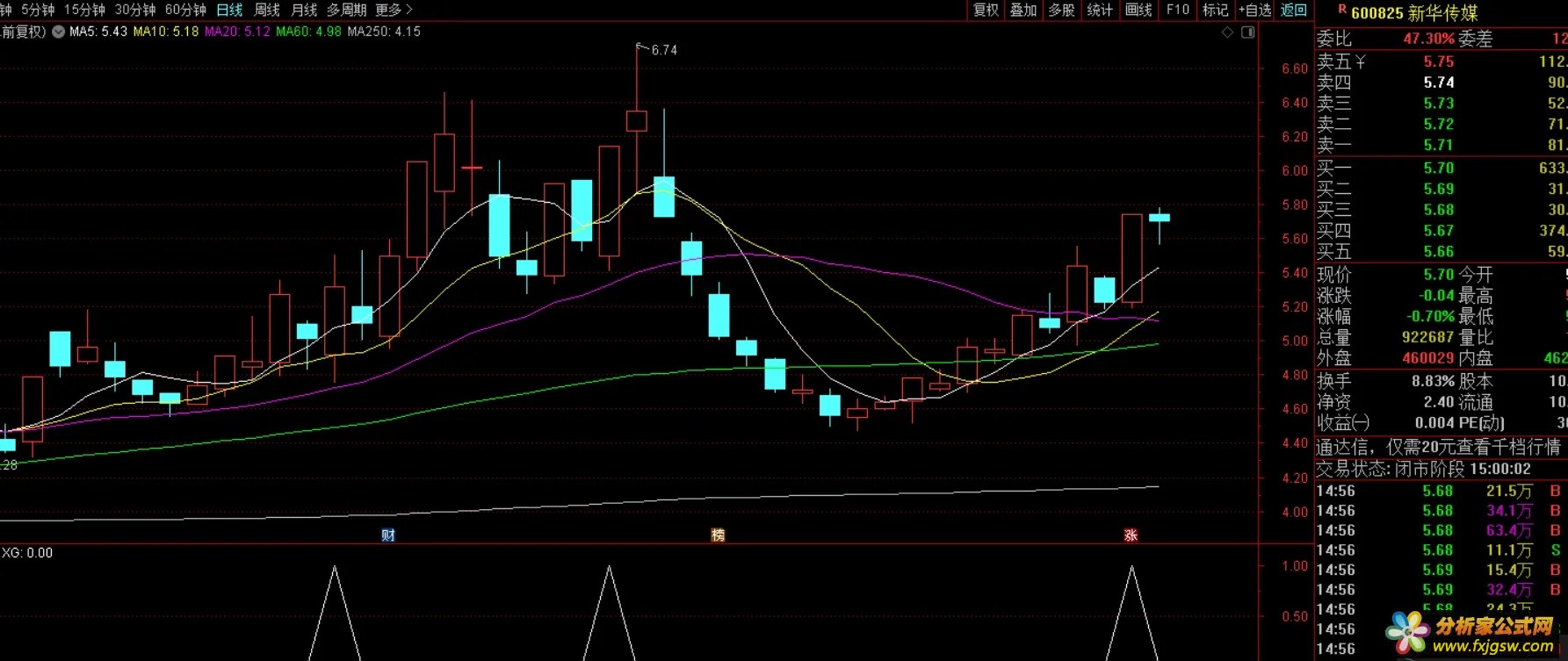Click the 榜 marker on the chart axis
Image resolution: width=1568 pixels, height=661 pixels.
tap(718, 535)
